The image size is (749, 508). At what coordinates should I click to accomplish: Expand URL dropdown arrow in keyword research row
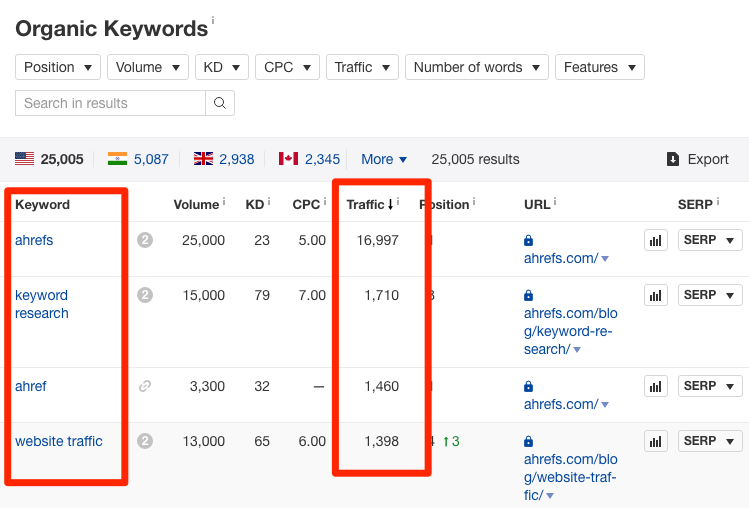click(x=577, y=350)
